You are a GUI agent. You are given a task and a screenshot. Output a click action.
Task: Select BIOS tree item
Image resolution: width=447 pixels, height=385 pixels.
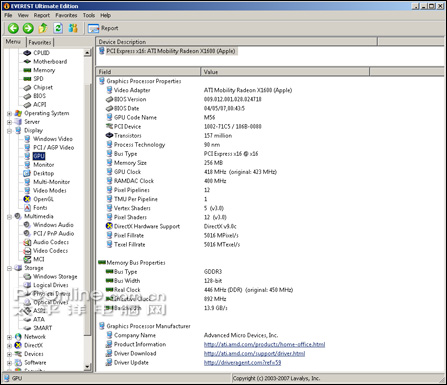pyautogui.click(x=39, y=96)
